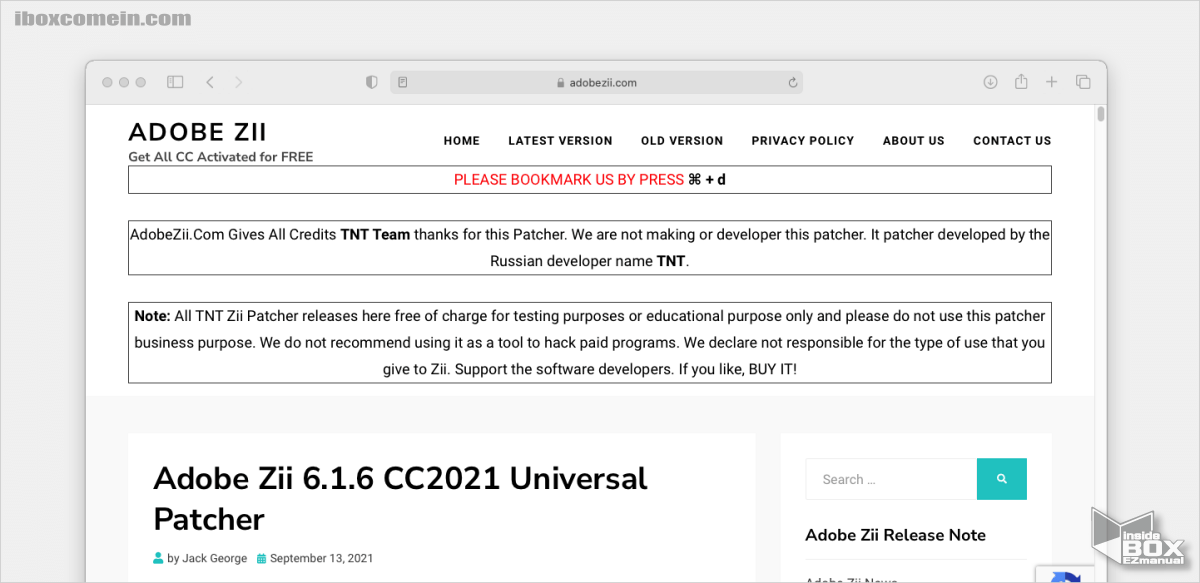Click the calendar icon beside the date

(x=261, y=558)
